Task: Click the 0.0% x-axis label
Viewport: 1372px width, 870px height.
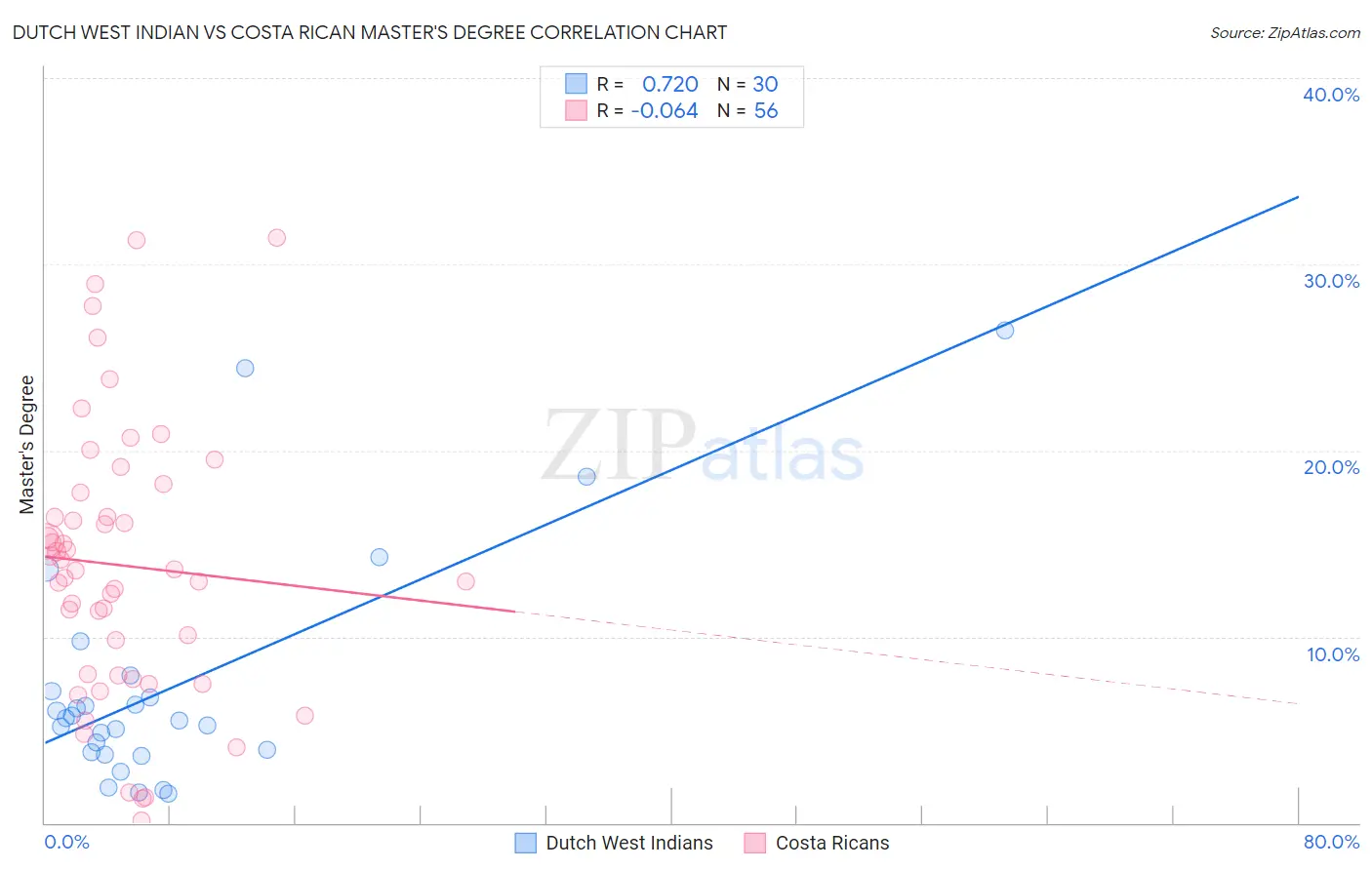Action: (x=66, y=842)
